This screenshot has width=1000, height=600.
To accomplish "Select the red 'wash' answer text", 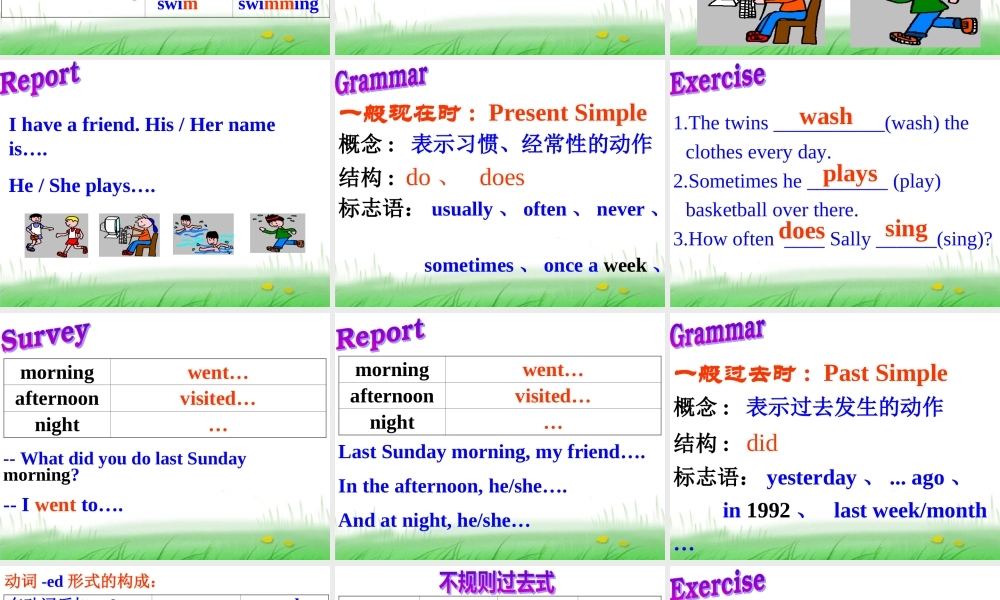I will pyautogui.click(x=825, y=117).
